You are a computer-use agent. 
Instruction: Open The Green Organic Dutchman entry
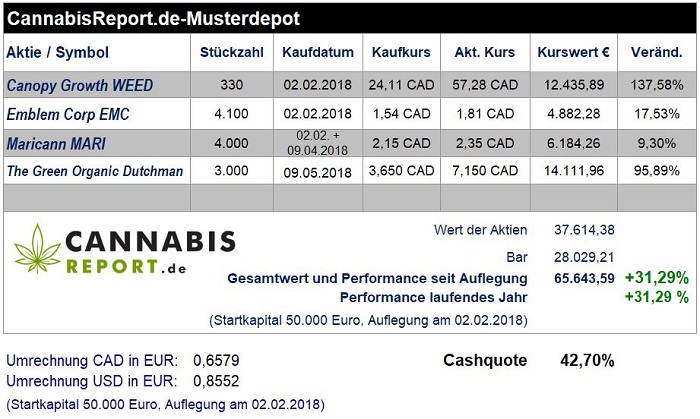95,171
